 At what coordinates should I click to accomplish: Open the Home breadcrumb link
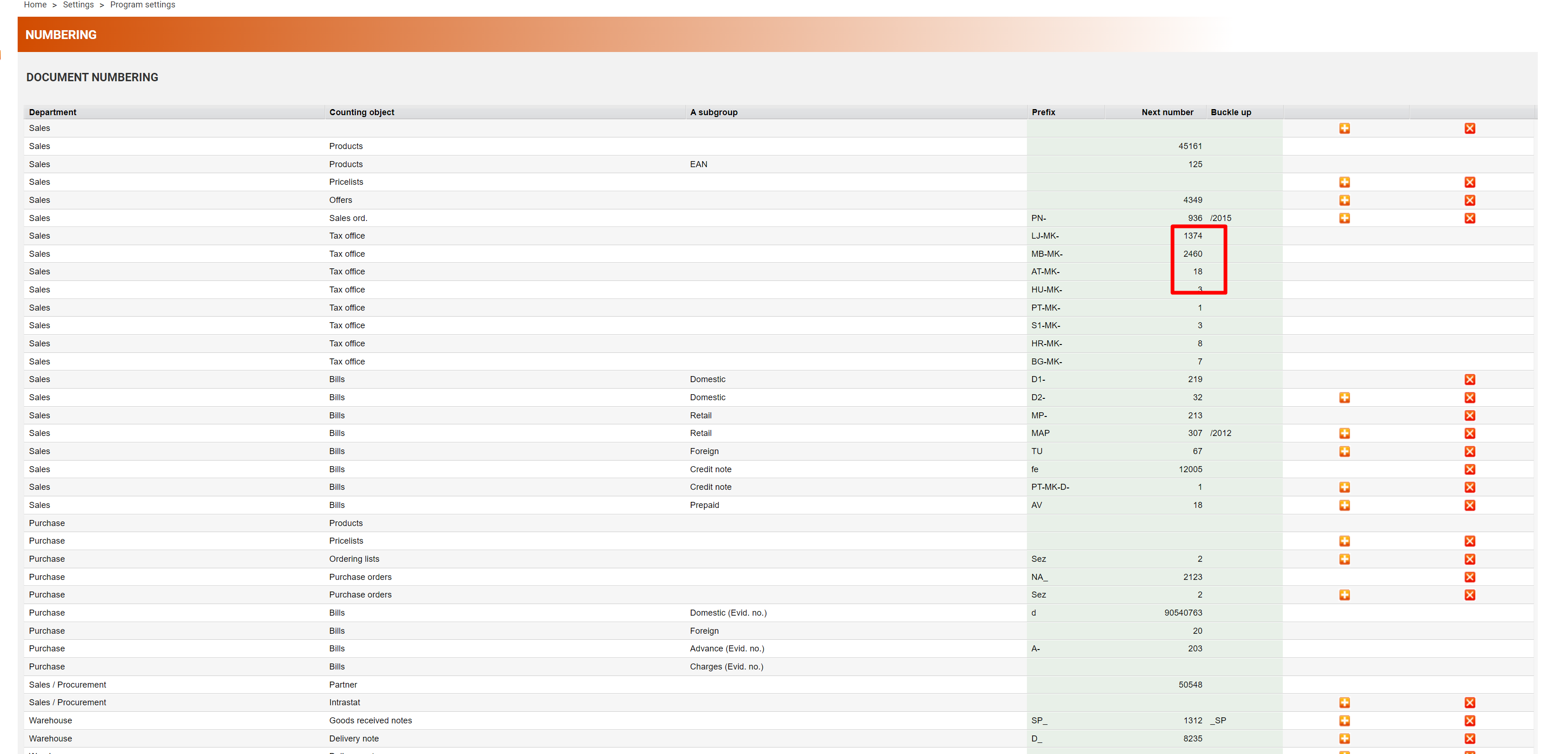[x=35, y=5]
